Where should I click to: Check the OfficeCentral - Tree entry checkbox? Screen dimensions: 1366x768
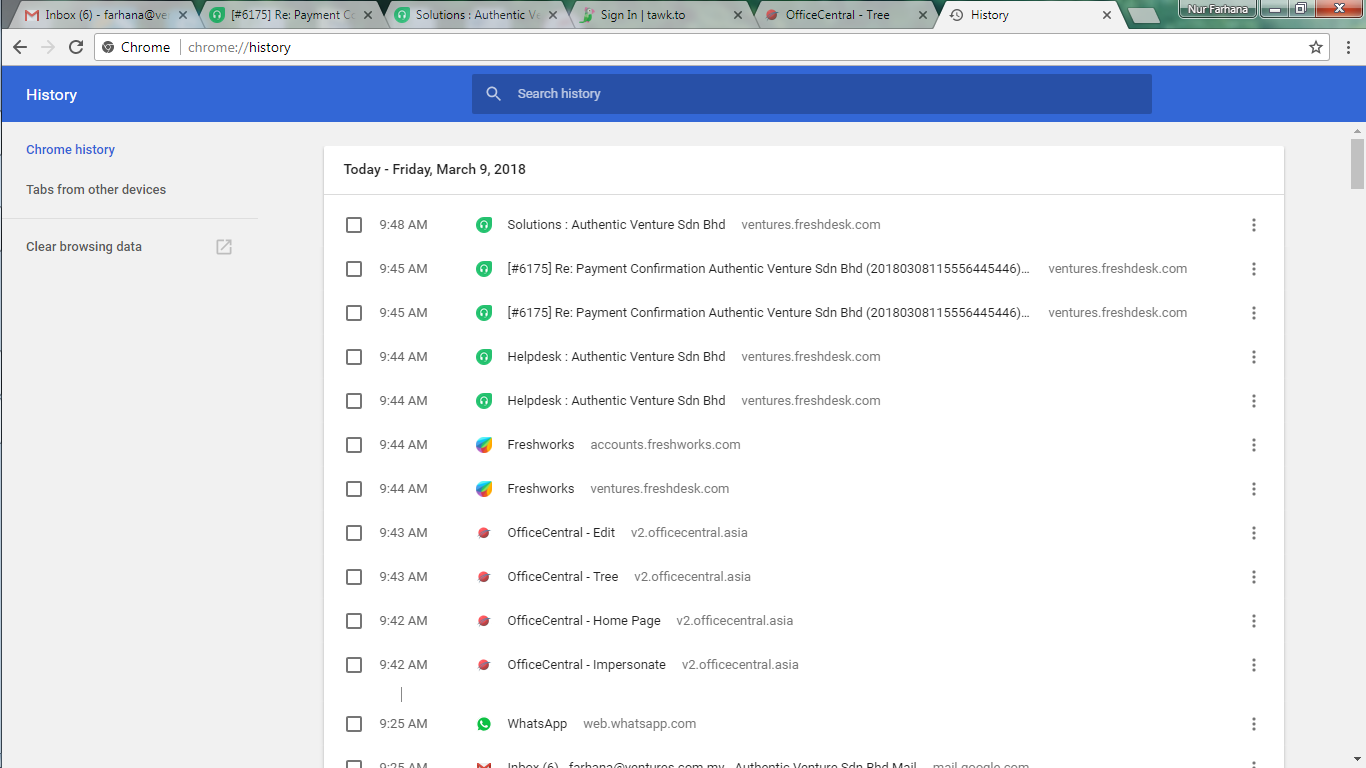pos(354,577)
